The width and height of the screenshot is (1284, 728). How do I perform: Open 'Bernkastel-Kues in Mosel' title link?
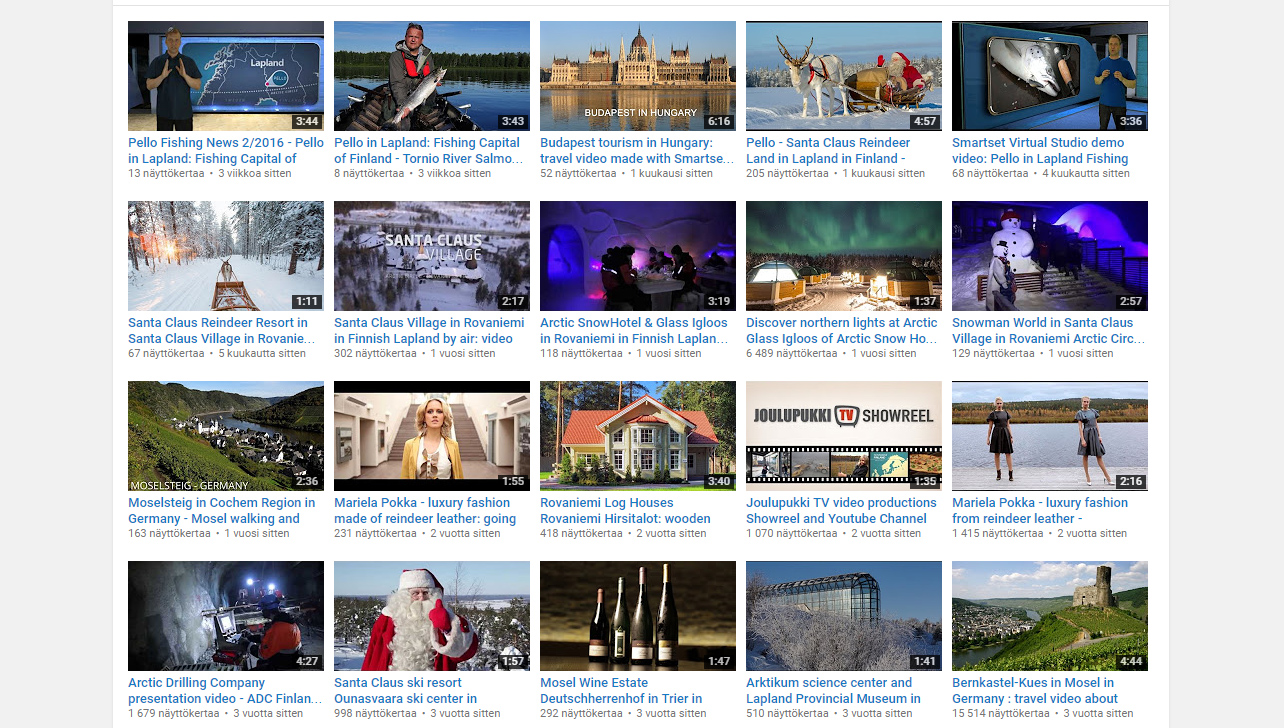(1035, 690)
